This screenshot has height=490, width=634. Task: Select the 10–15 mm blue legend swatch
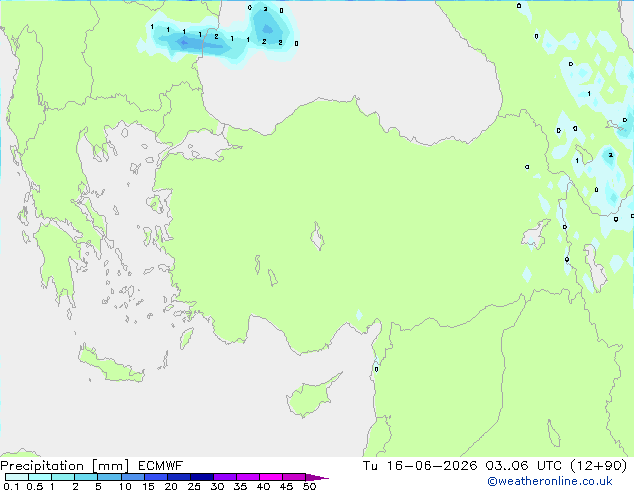pos(132,477)
